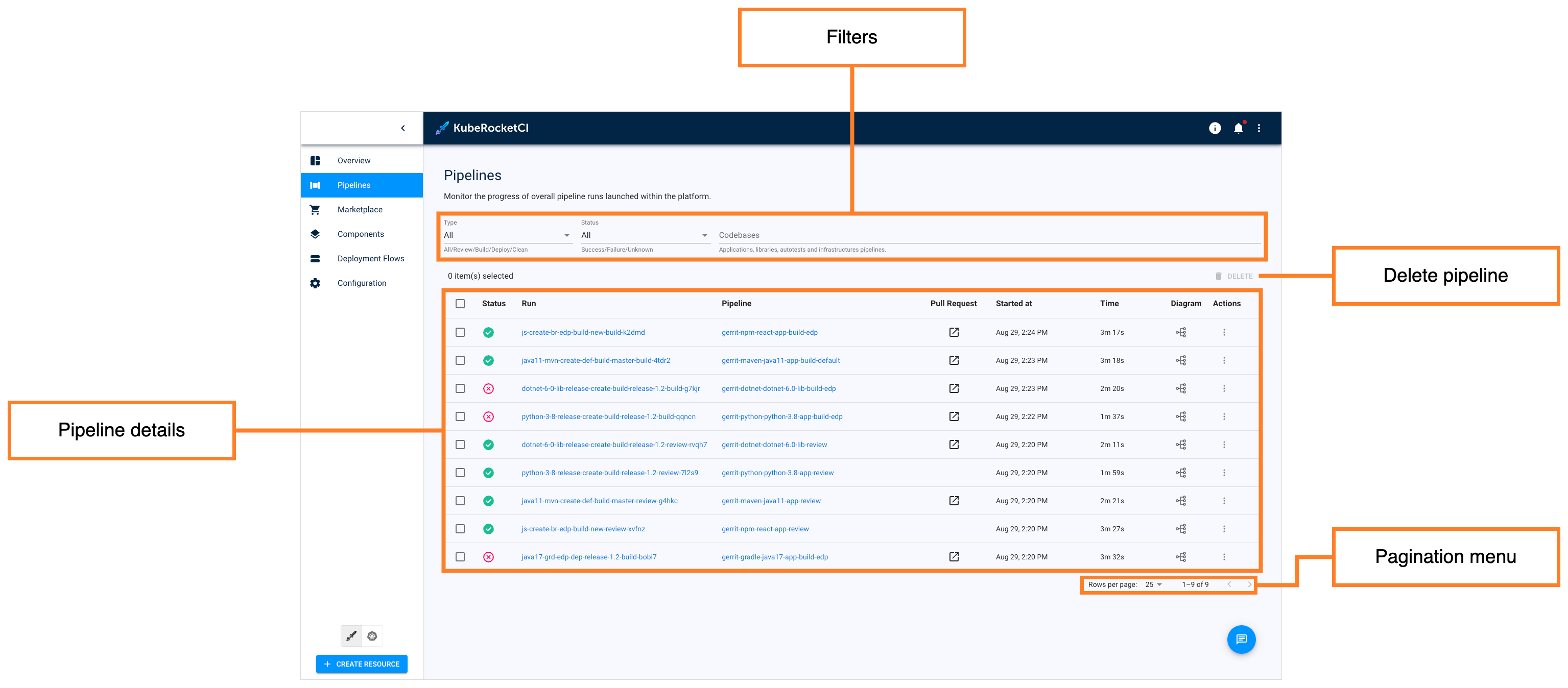The width and height of the screenshot is (1568, 688).
Task: Open pull request for java17 build-bobi7 run
Action: click(954, 557)
